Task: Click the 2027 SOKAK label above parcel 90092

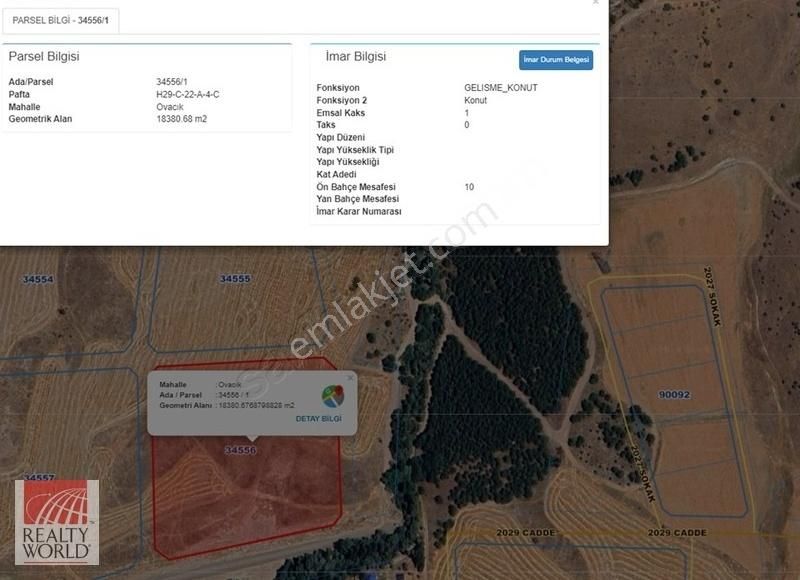Action: [711, 288]
